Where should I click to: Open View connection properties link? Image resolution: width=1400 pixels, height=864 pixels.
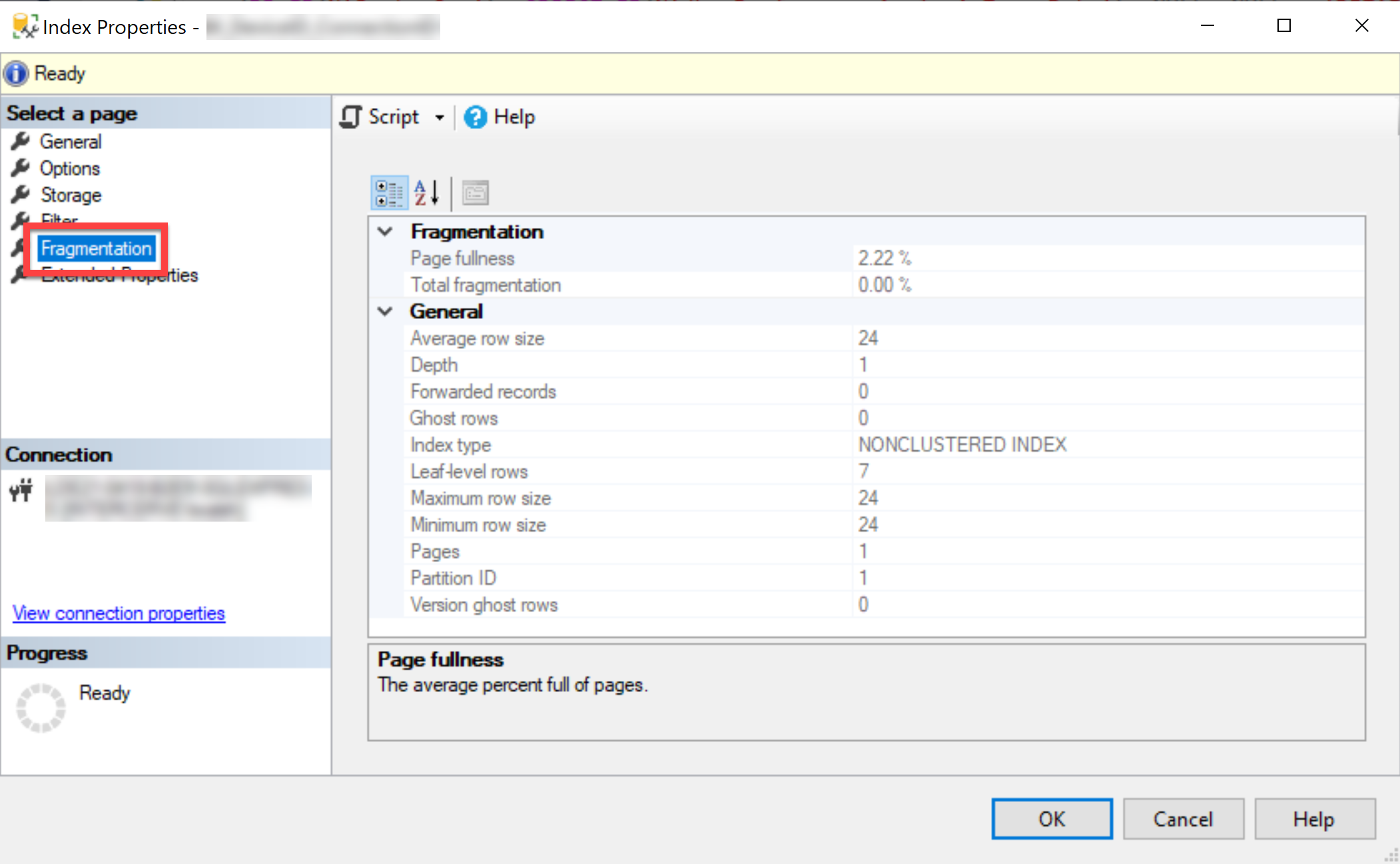tap(119, 613)
